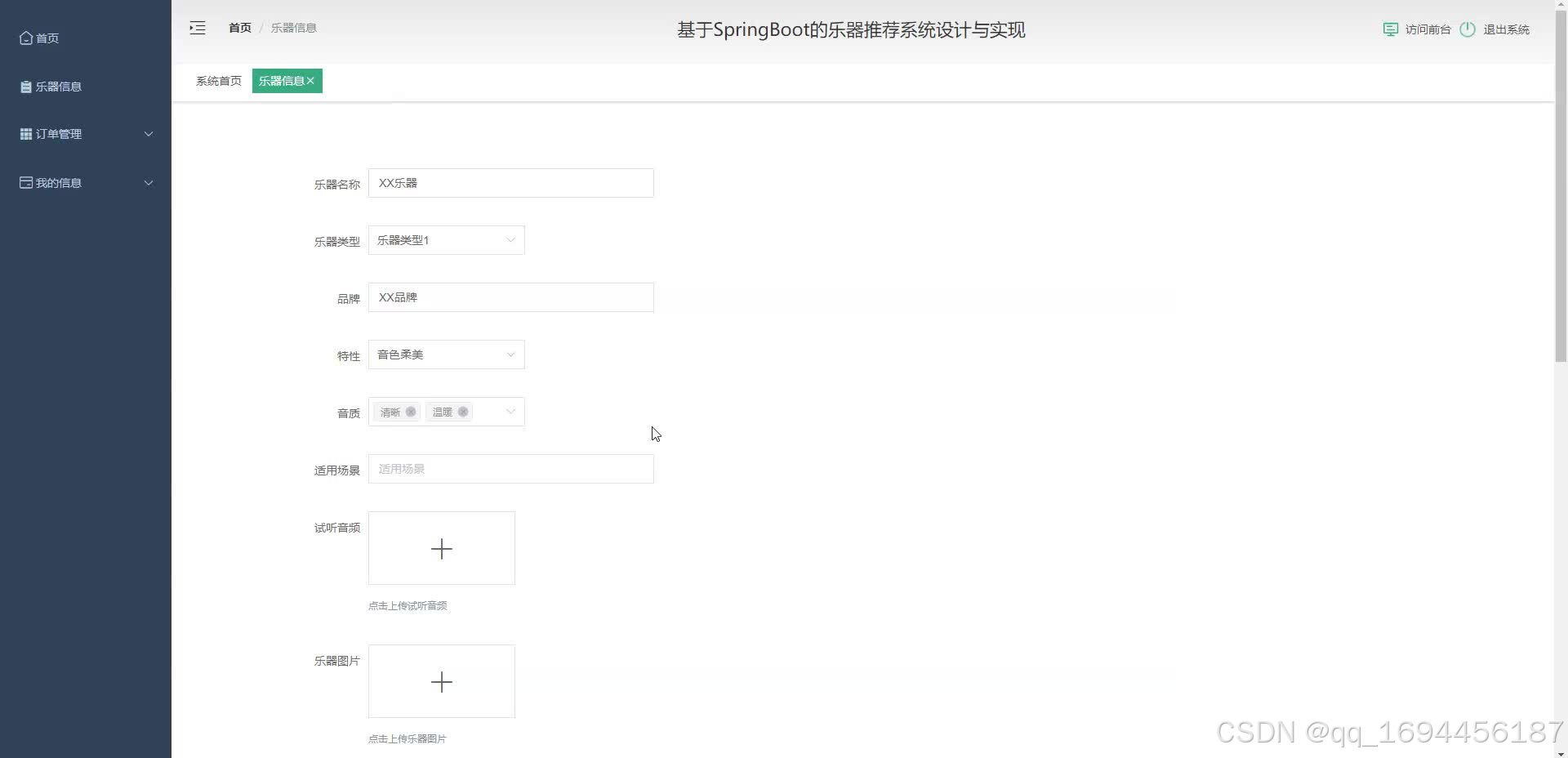1568x758 pixels.
Task: Open the 乐器类型 dropdown
Action: pyautogui.click(x=447, y=240)
